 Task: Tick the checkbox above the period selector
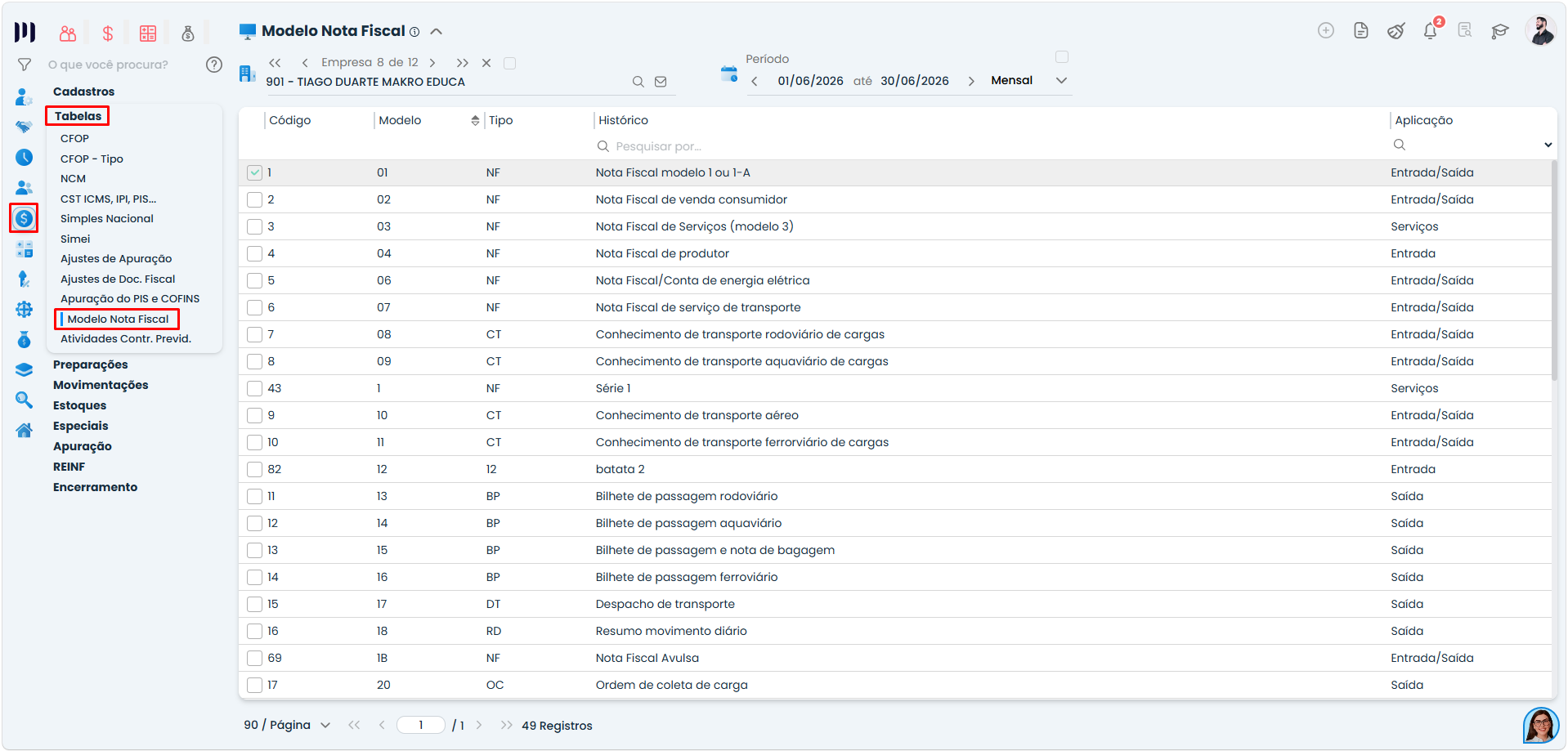click(x=1062, y=57)
